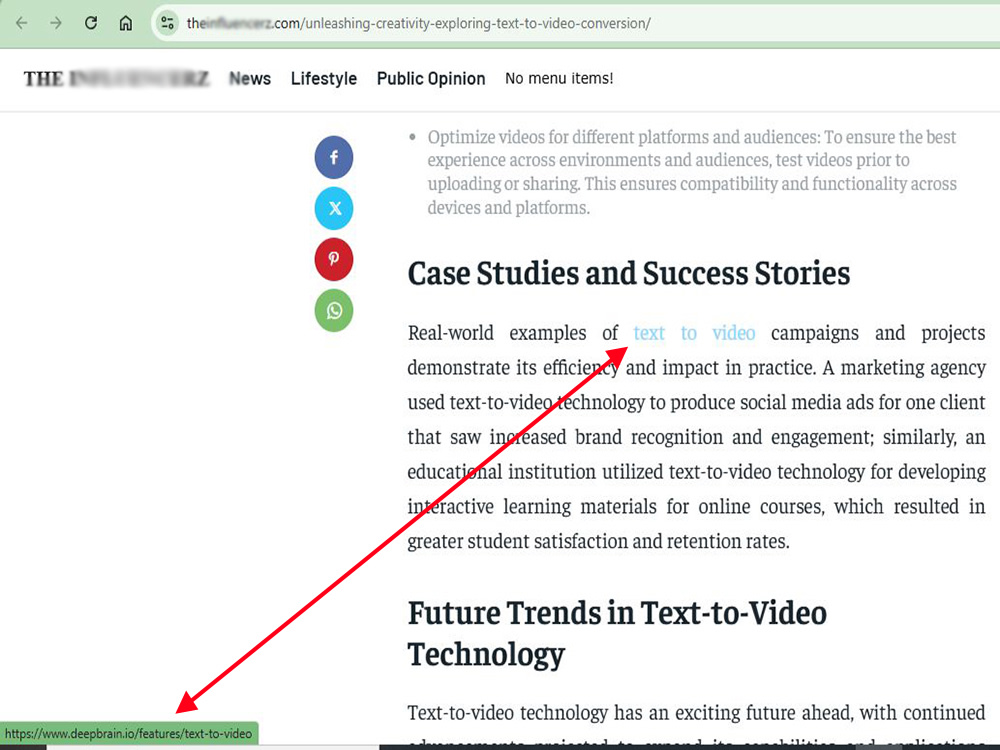Viewport: 1000px width, 750px height.
Task: Open the Public Opinion menu item
Action: pyautogui.click(x=431, y=78)
